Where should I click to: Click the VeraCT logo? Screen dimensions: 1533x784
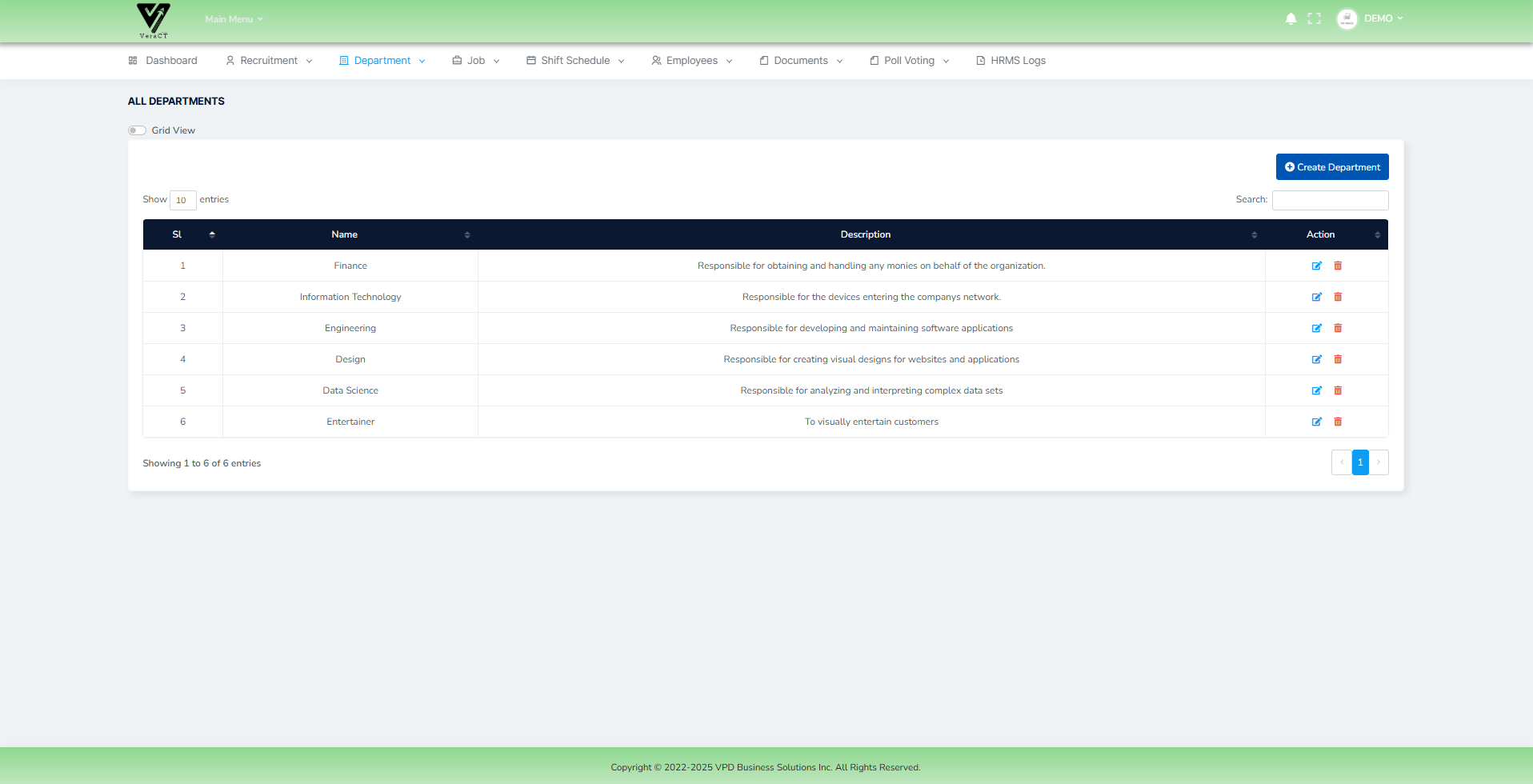point(153,20)
